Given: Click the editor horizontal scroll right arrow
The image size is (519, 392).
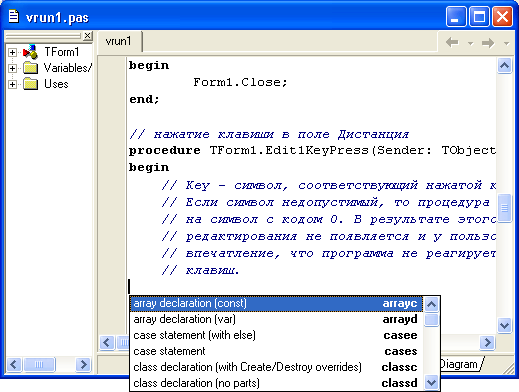Looking at the screenshot, I should click(x=487, y=342).
